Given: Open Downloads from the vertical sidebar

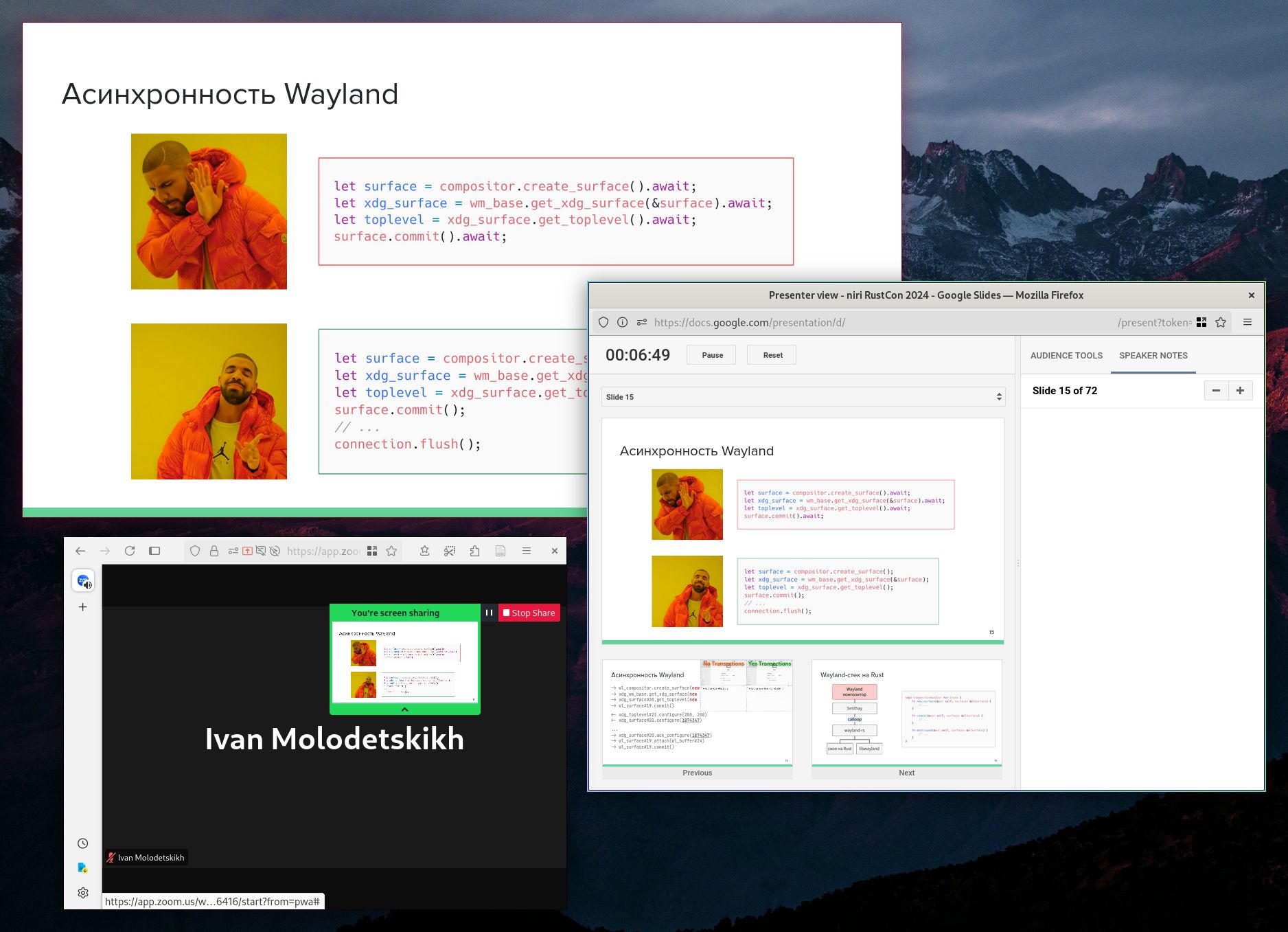Looking at the screenshot, I should [x=83, y=867].
